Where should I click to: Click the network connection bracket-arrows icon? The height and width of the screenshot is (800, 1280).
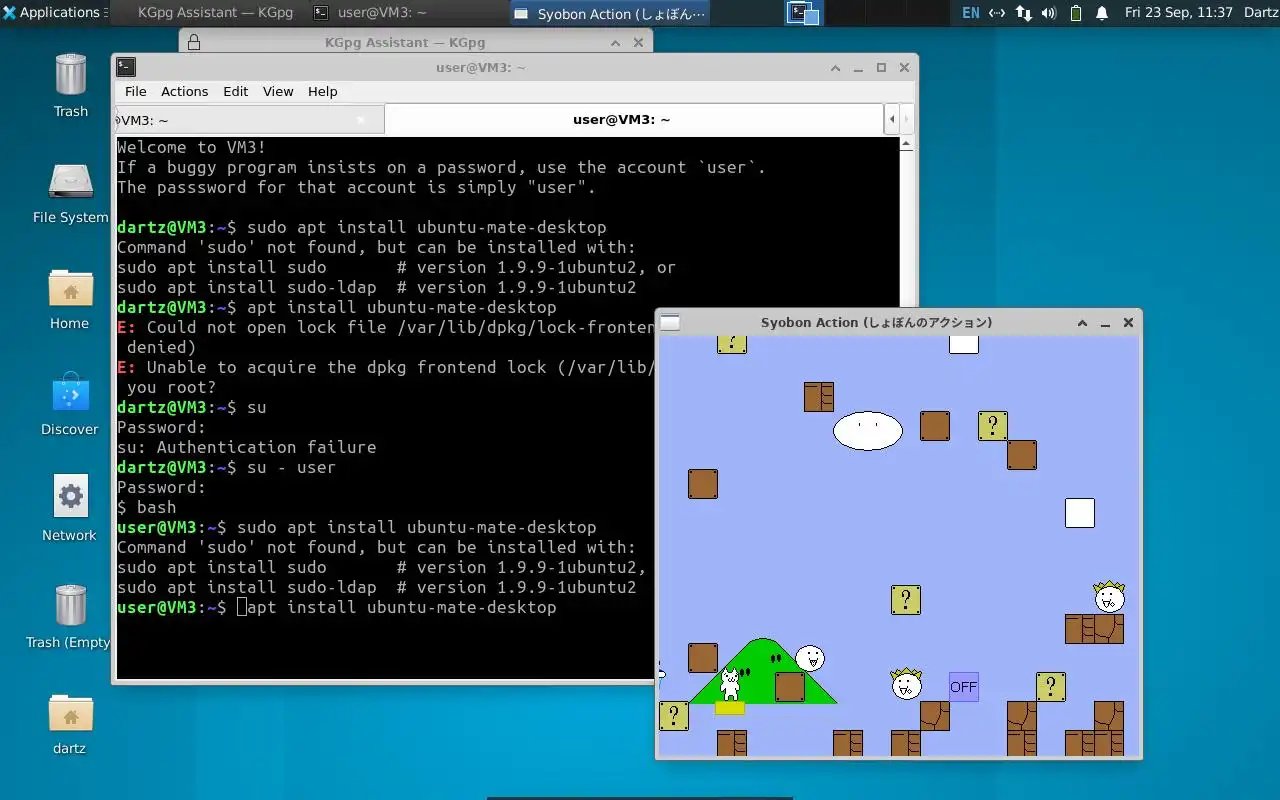[997, 13]
